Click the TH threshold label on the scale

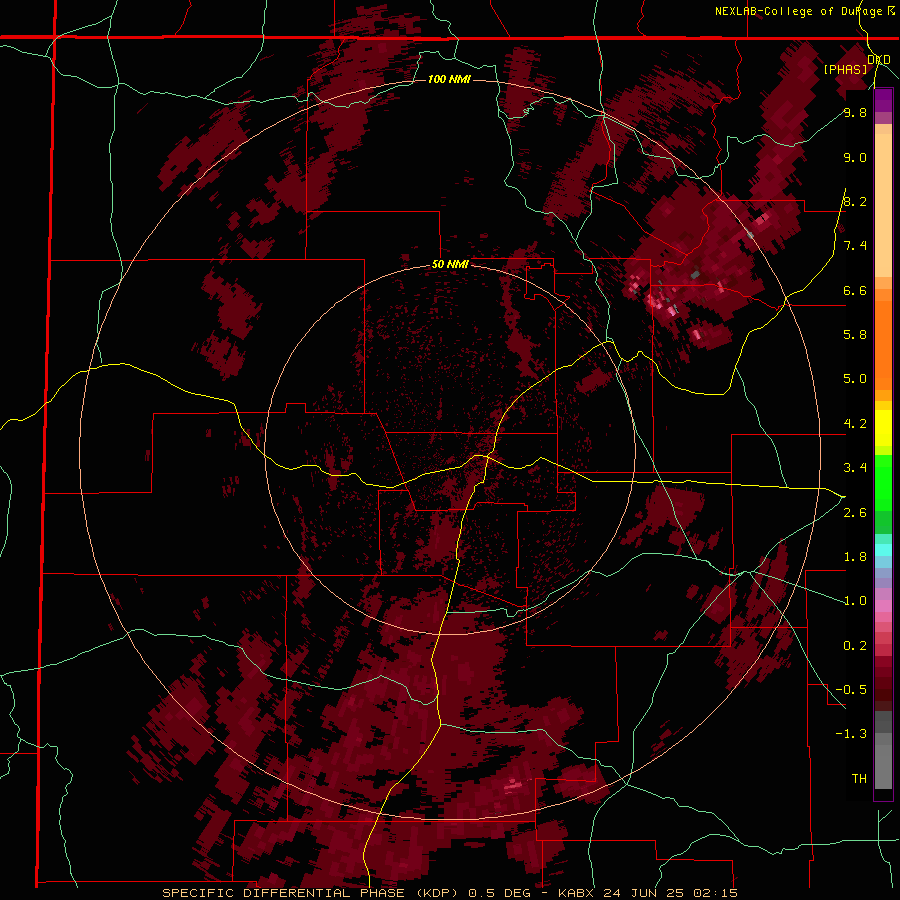pos(859,779)
